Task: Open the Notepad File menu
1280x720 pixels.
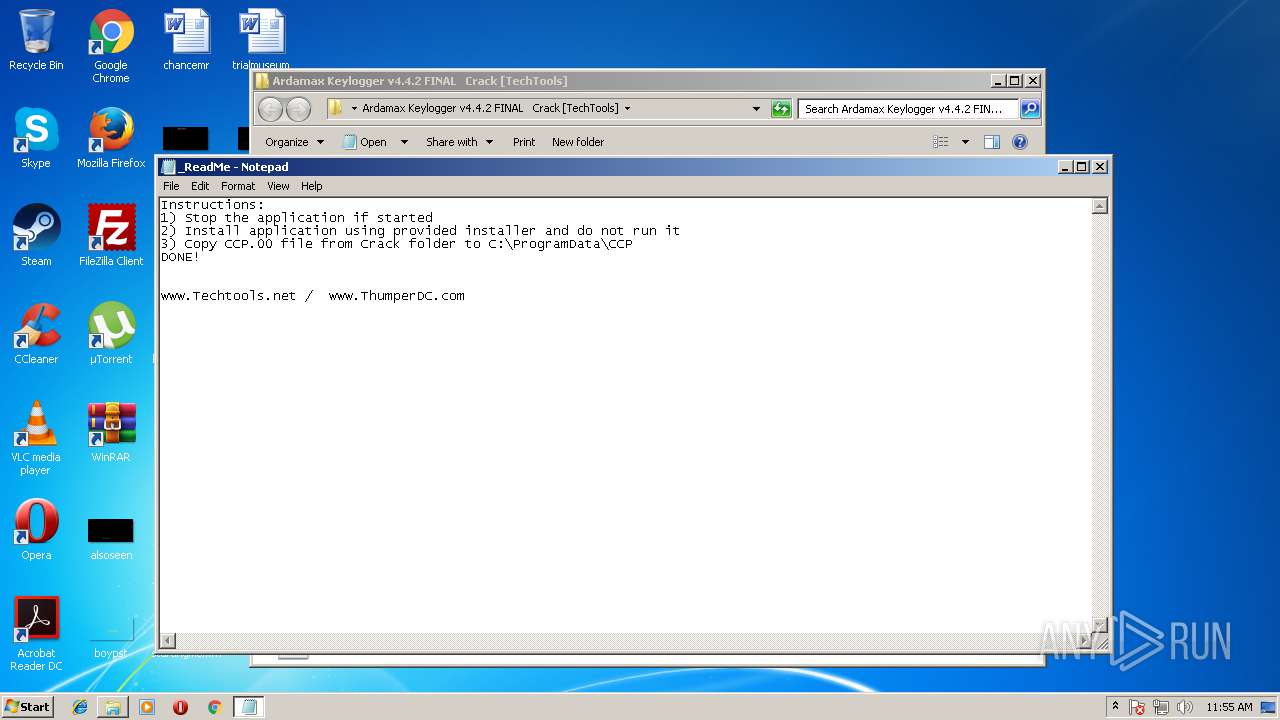Action: (171, 186)
